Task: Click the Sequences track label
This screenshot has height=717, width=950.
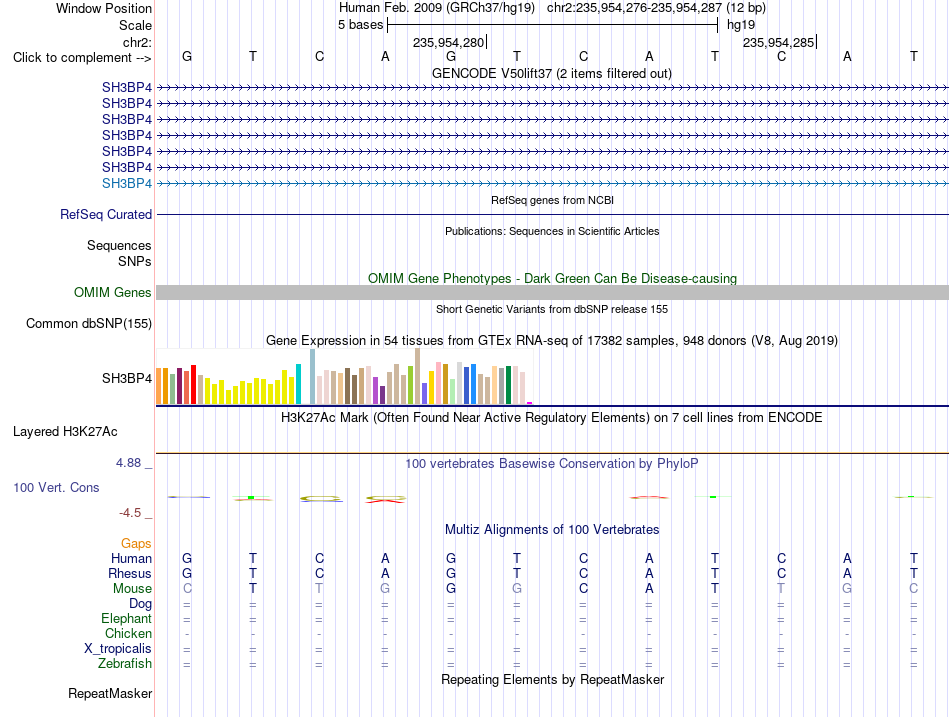Action: [119, 245]
